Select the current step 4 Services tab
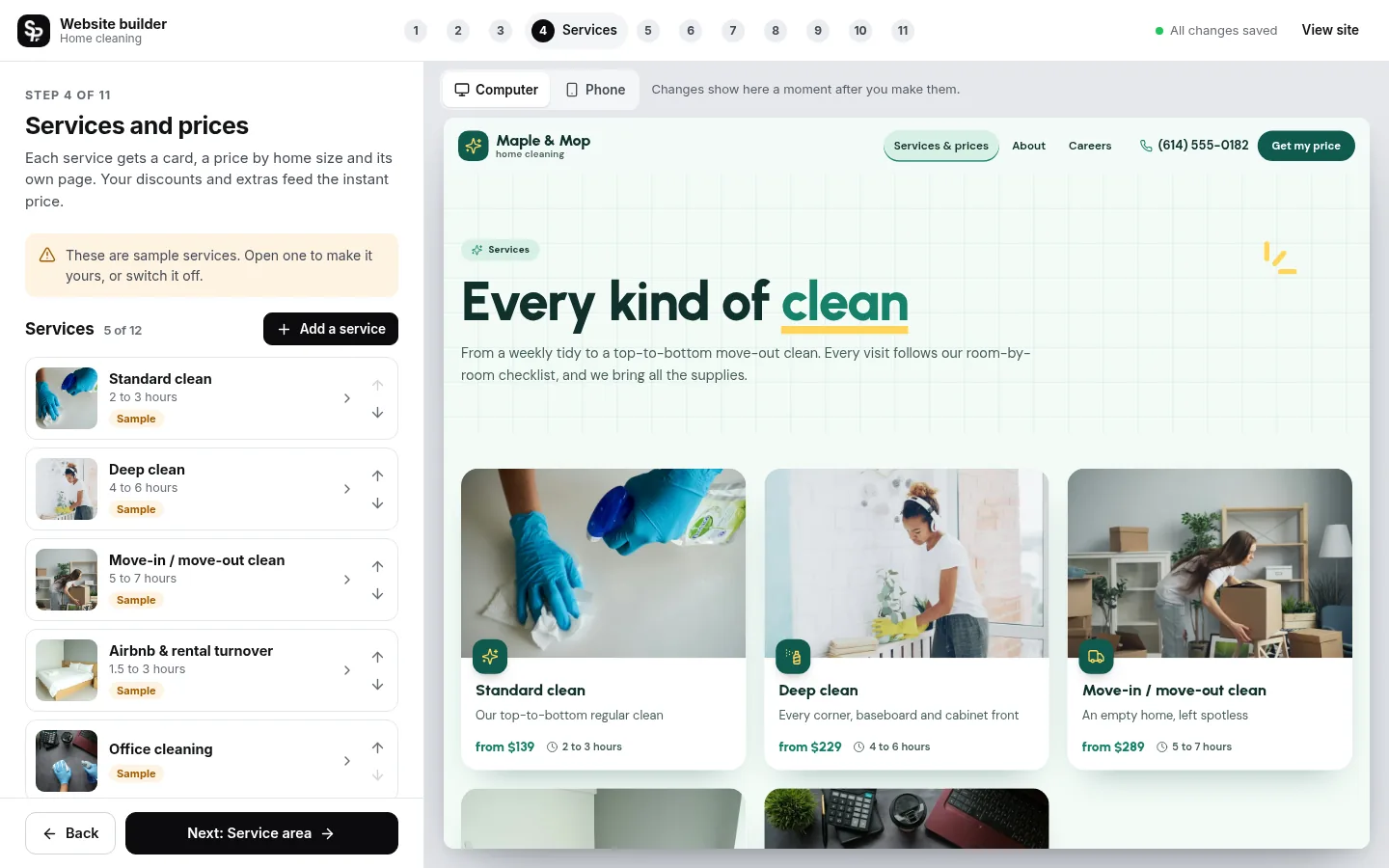The width and height of the screenshot is (1389, 868). (576, 31)
